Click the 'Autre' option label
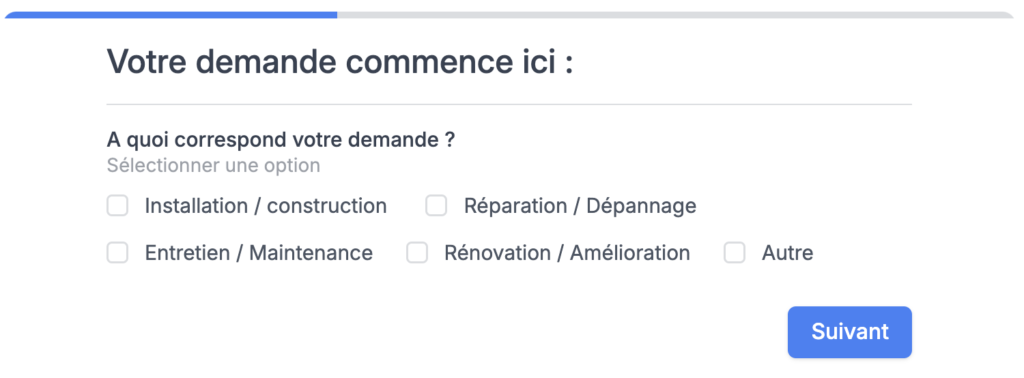The image size is (1024, 378). 788,253
